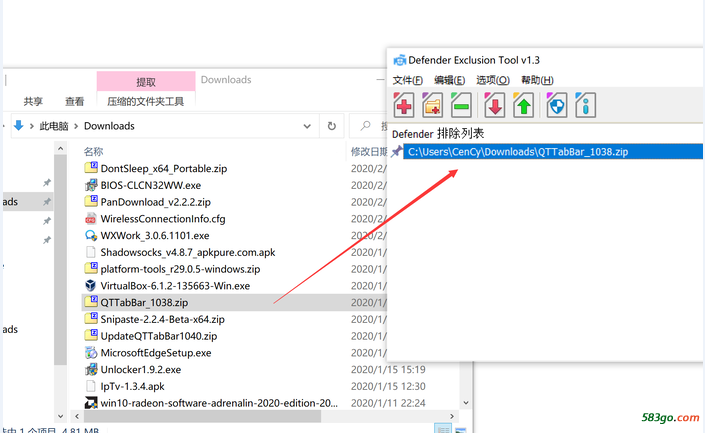Click the WirelessConnectionInfo.cfg file icon
705x433 pixels.
(x=91, y=219)
